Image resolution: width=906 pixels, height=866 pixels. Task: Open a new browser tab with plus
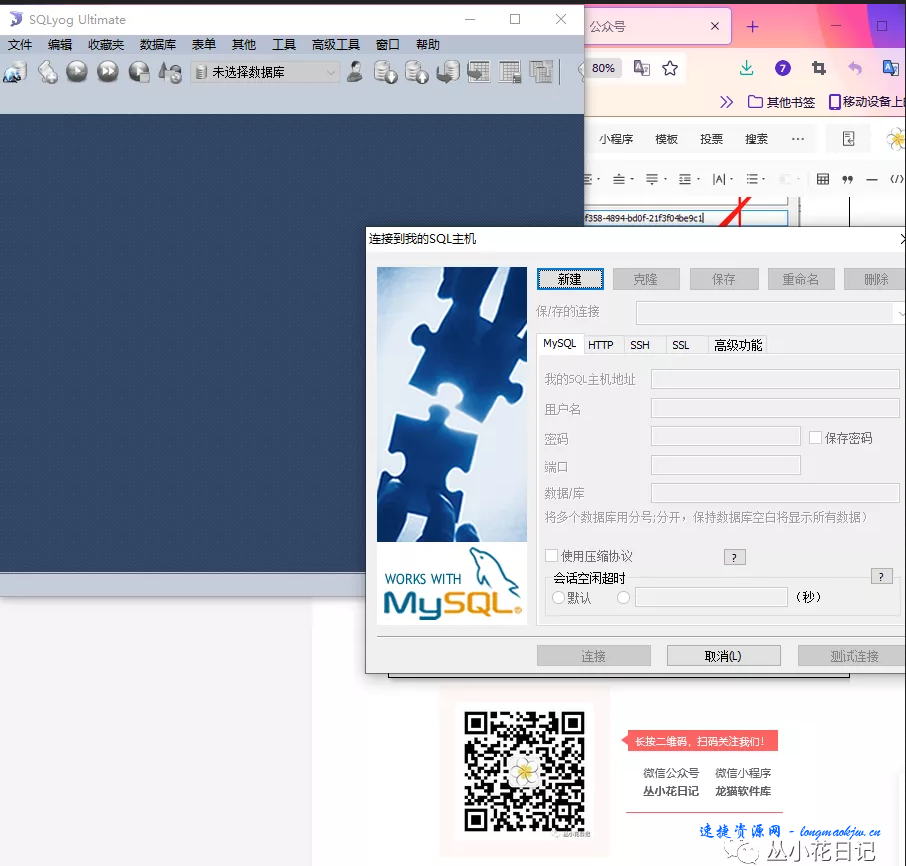click(752, 27)
